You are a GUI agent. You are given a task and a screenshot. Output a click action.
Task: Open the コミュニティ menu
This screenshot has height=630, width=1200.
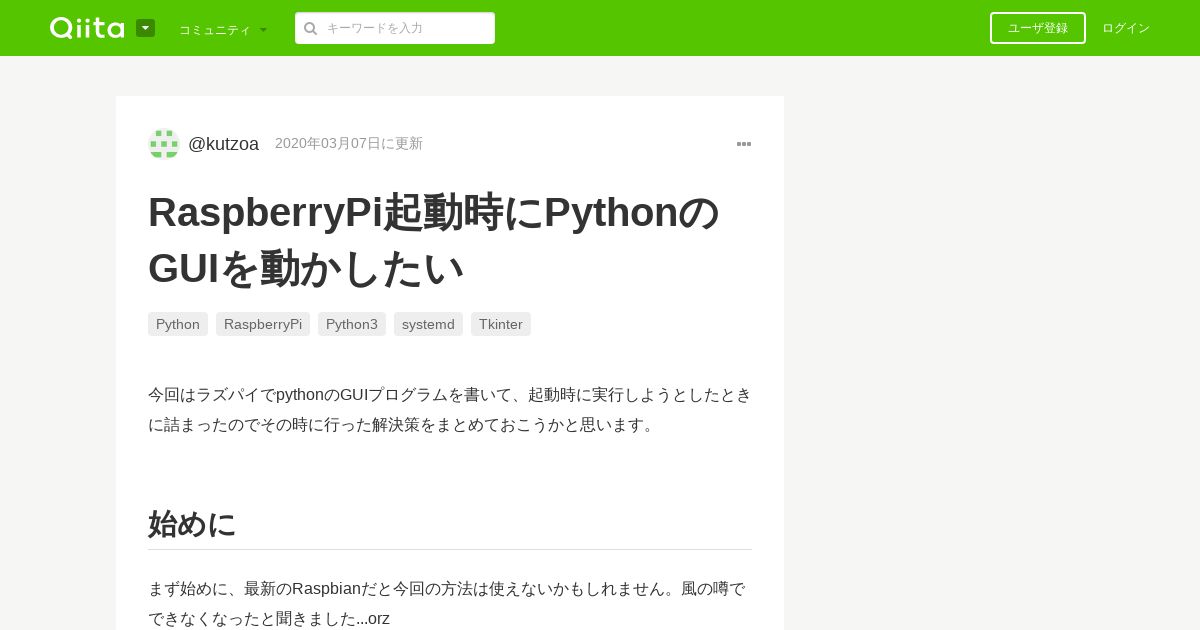223,29
